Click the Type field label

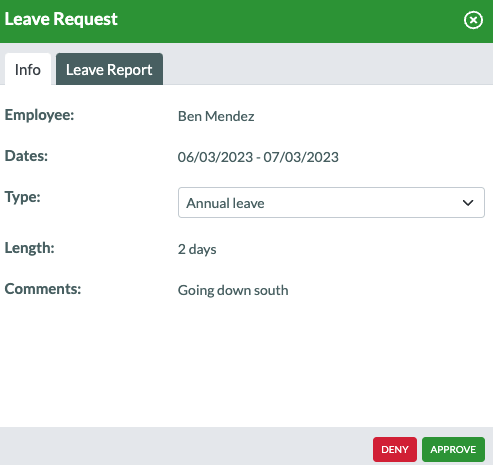coord(22,197)
